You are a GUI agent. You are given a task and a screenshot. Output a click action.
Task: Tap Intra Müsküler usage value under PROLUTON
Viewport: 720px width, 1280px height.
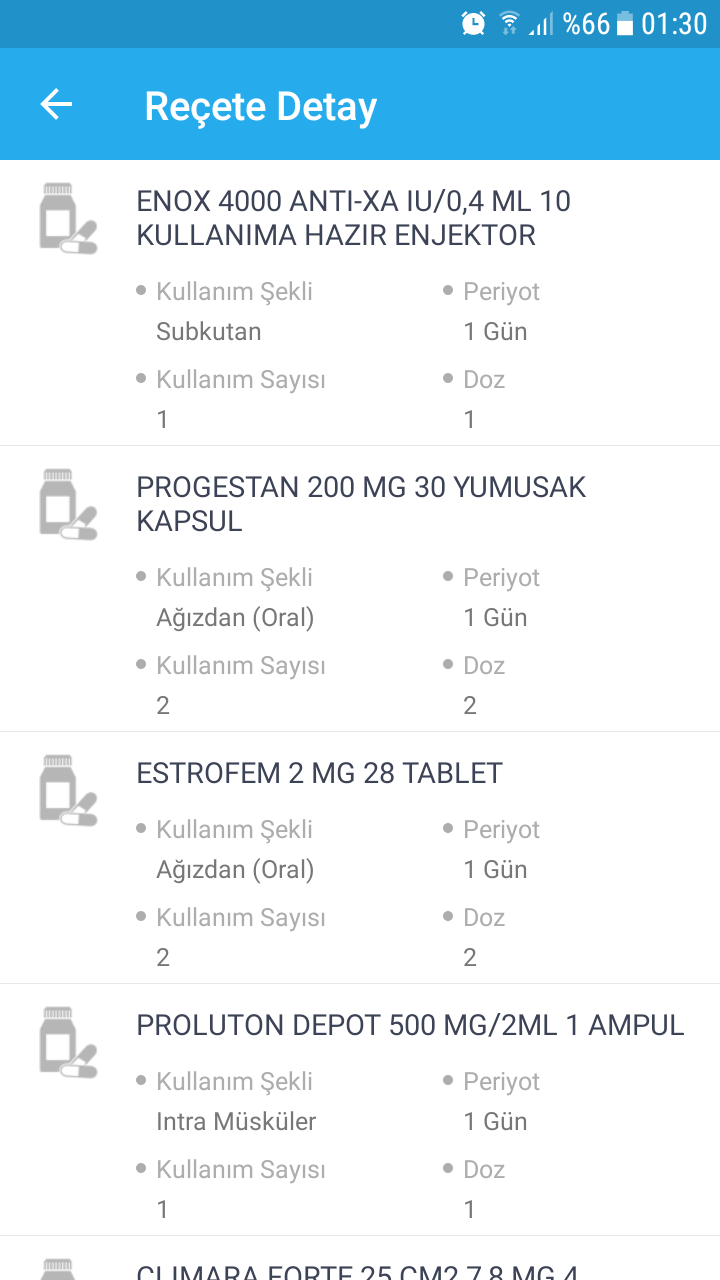pos(236,1122)
